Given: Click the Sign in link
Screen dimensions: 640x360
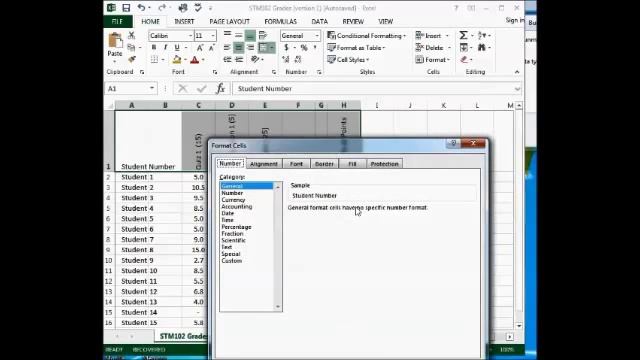Looking at the screenshot, I should pos(514,20).
